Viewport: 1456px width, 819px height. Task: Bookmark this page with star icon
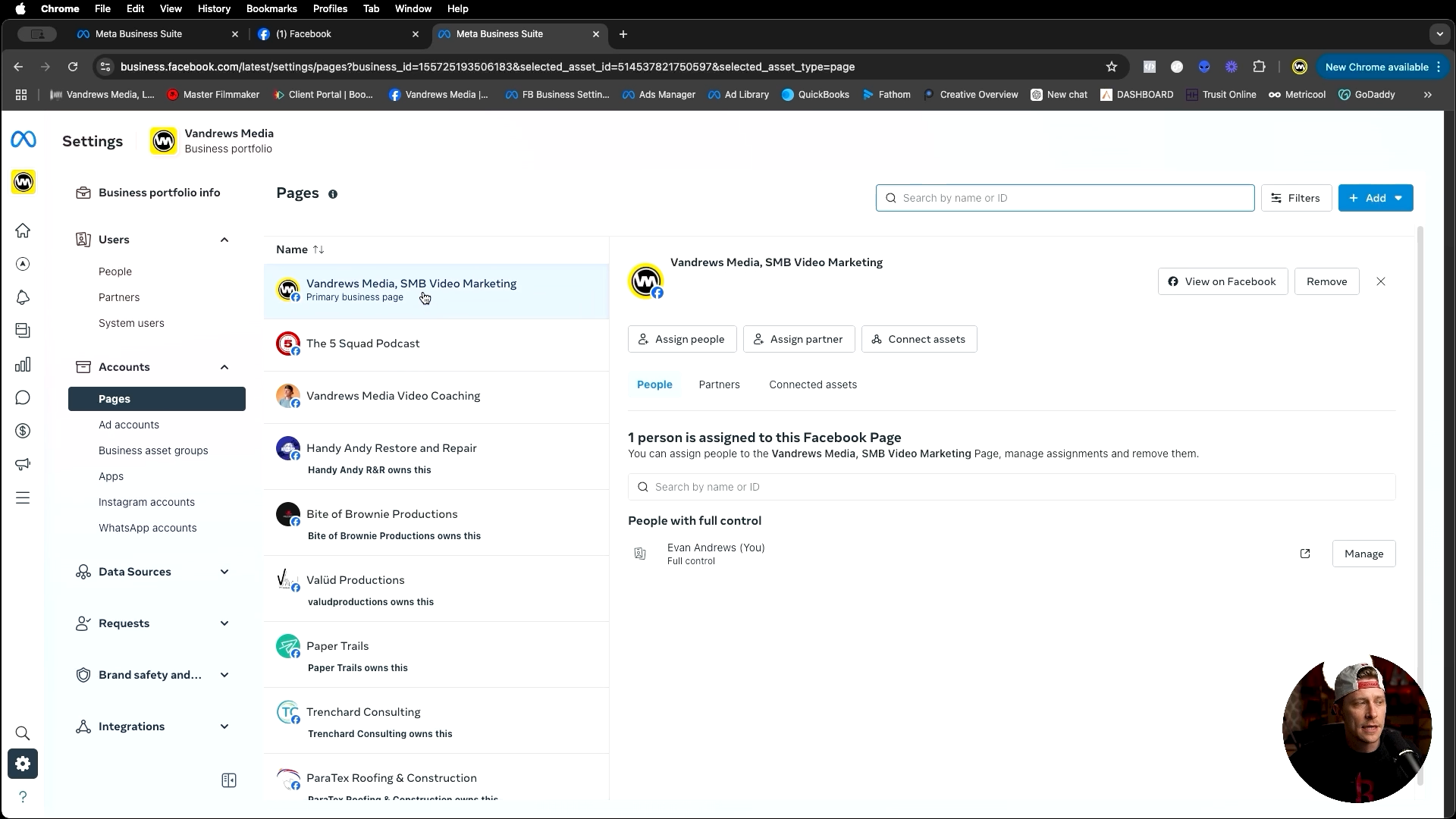click(x=1112, y=67)
